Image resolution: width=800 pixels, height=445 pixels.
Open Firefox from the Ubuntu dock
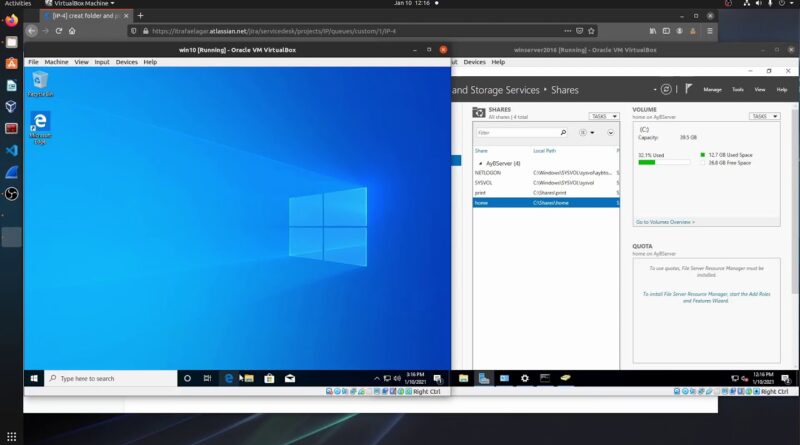(x=11, y=20)
